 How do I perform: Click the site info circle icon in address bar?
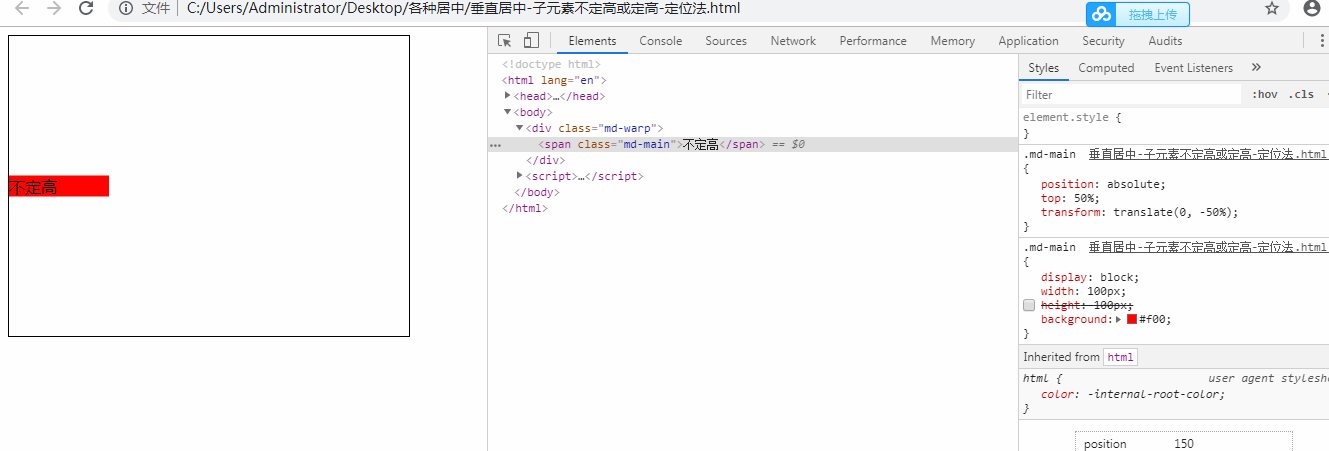pos(126,9)
